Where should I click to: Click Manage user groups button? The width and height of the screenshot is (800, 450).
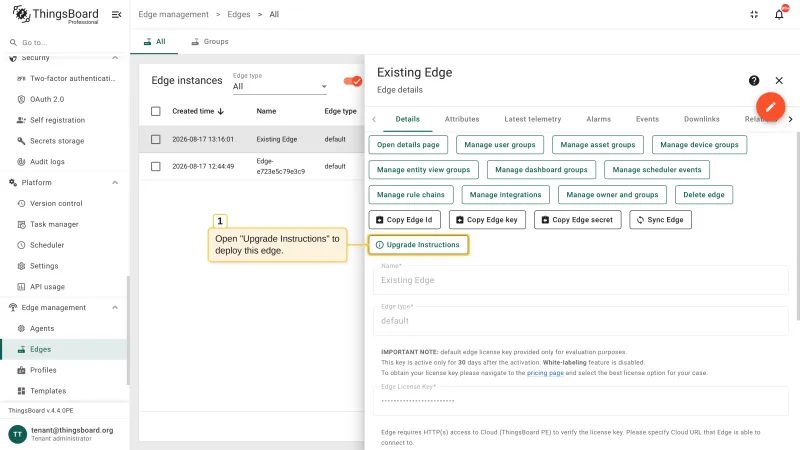click(499, 144)
